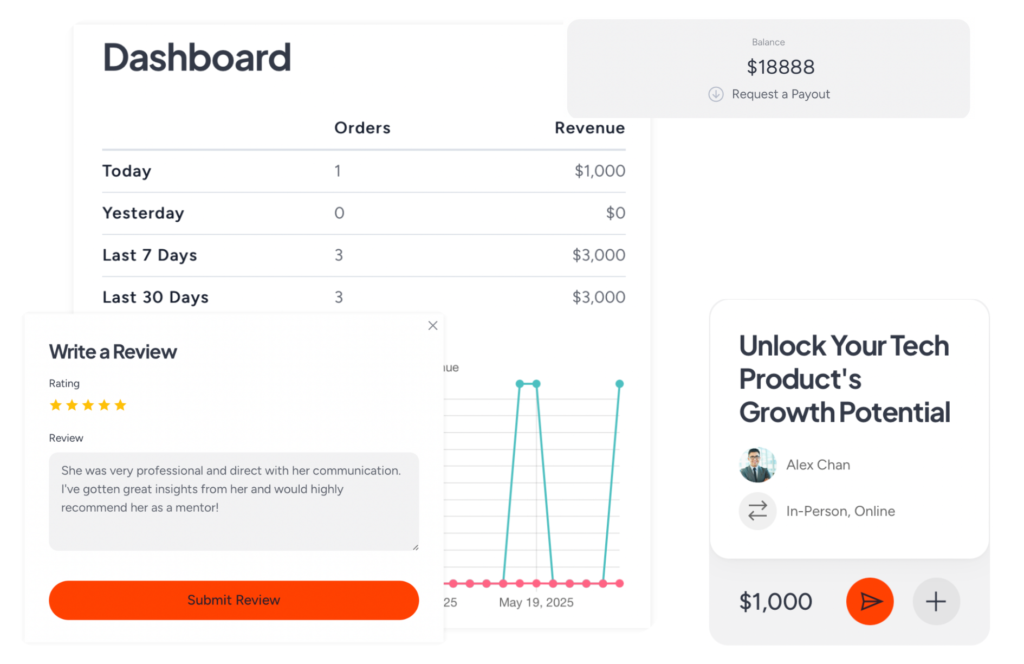
Task: Close the Write a Review dialog
Action: click(x=433, y=325)
